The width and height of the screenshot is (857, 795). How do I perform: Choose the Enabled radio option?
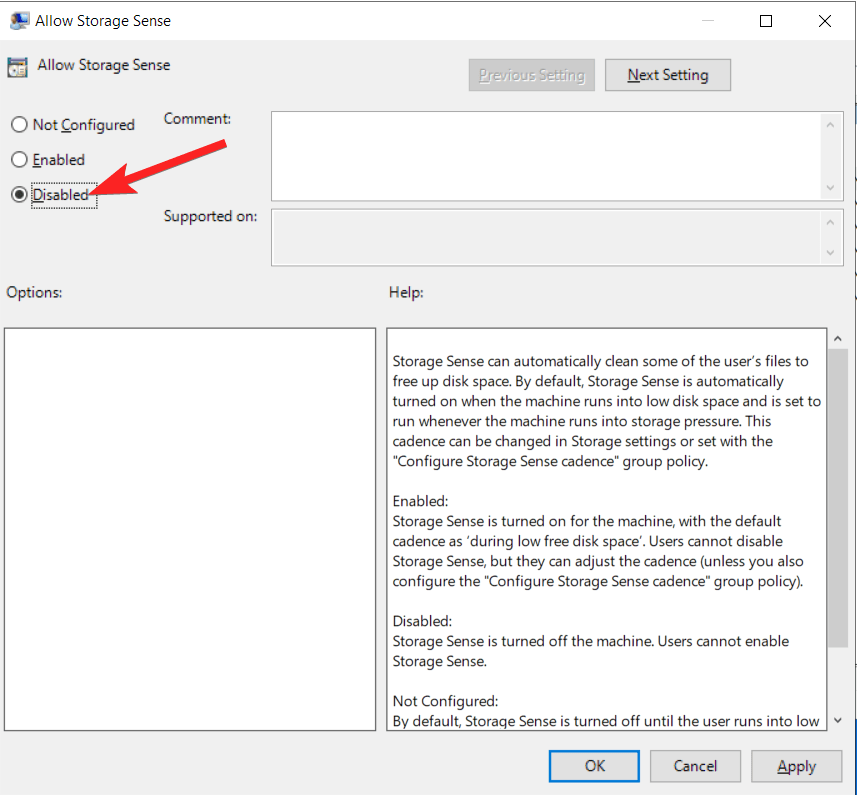[19, 160]
